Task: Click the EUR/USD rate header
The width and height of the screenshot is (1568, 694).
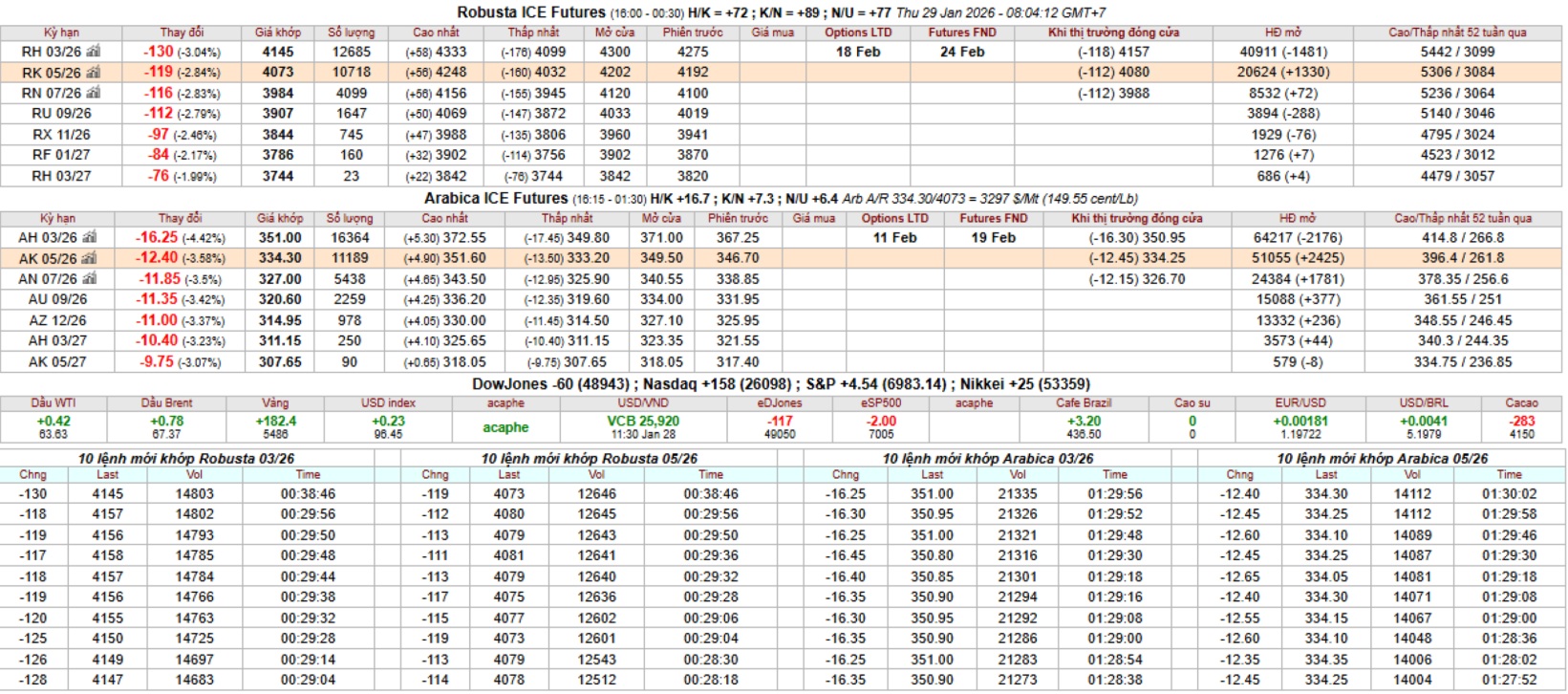Action: coord(1300,403)
